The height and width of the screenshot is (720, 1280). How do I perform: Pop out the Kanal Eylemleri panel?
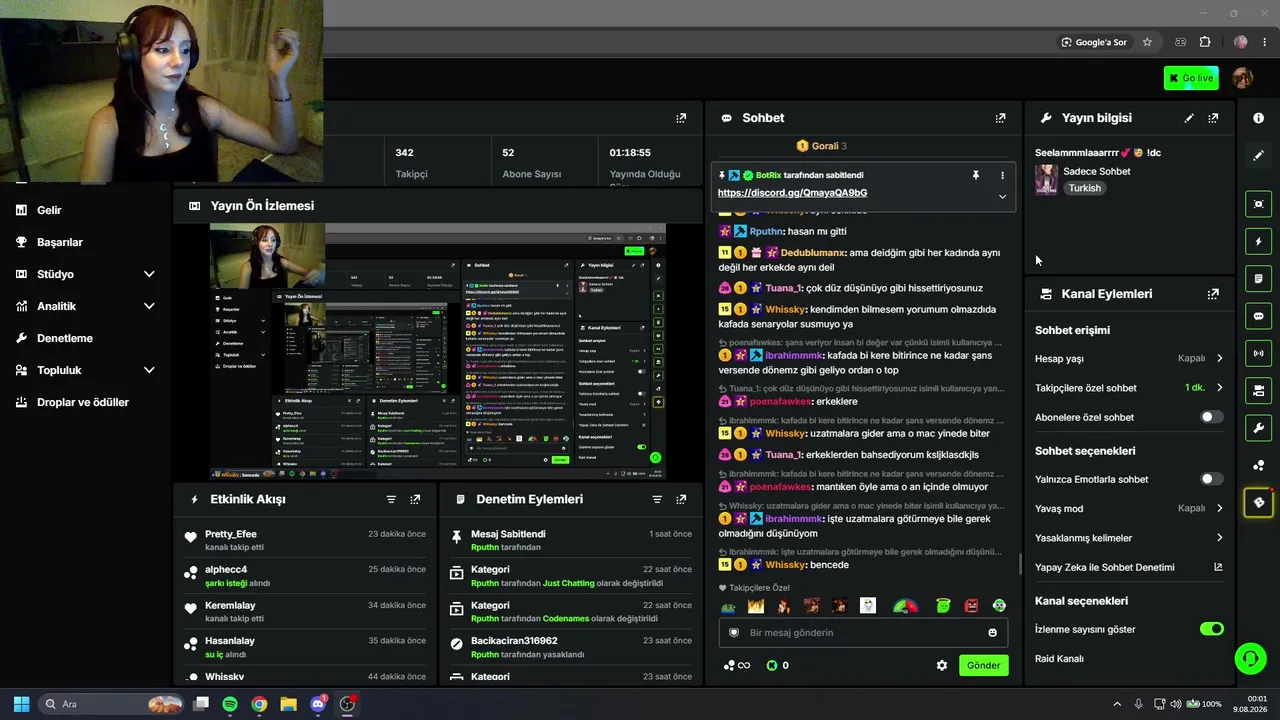(1213, 294)
